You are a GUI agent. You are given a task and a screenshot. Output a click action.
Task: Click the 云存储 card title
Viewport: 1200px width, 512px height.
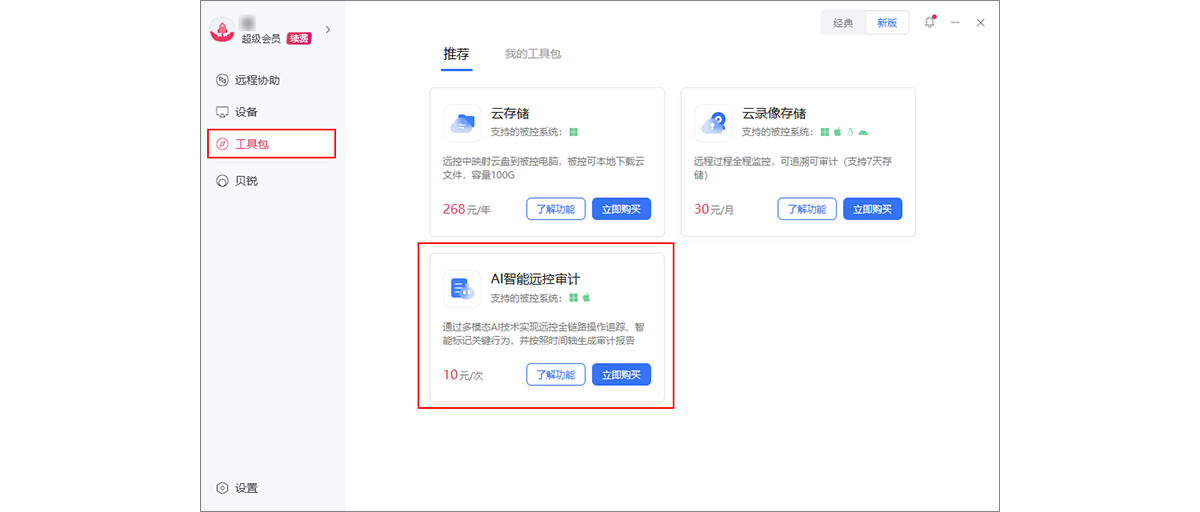click(x=510, y=114)
